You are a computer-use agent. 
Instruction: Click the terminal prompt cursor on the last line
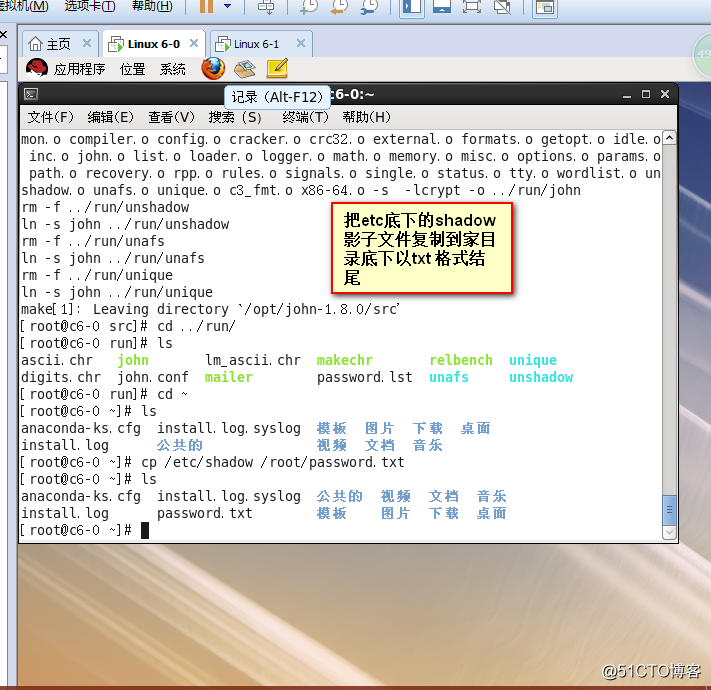pos(145,530)
